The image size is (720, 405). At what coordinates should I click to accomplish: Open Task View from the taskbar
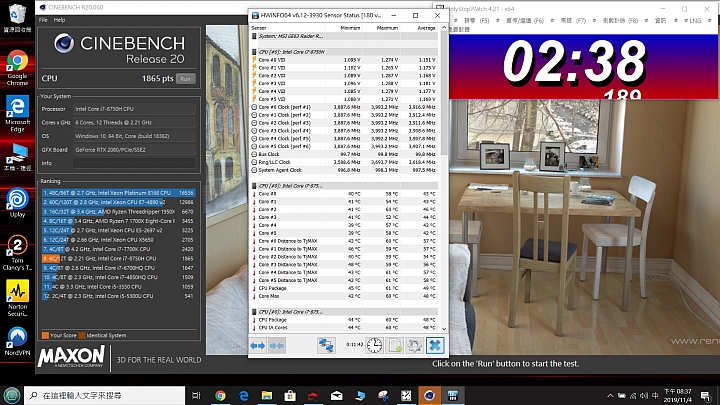tap(197, 395)
